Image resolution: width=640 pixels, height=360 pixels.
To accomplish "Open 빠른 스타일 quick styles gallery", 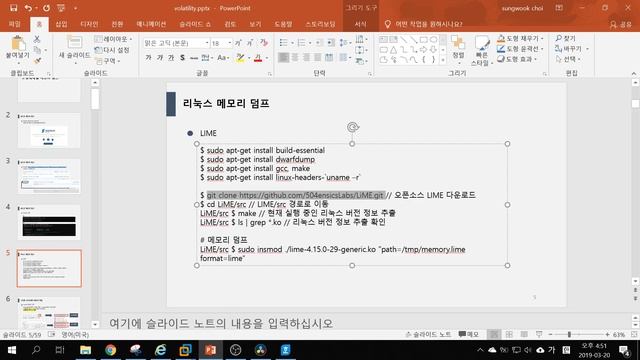I will point(482,51).
